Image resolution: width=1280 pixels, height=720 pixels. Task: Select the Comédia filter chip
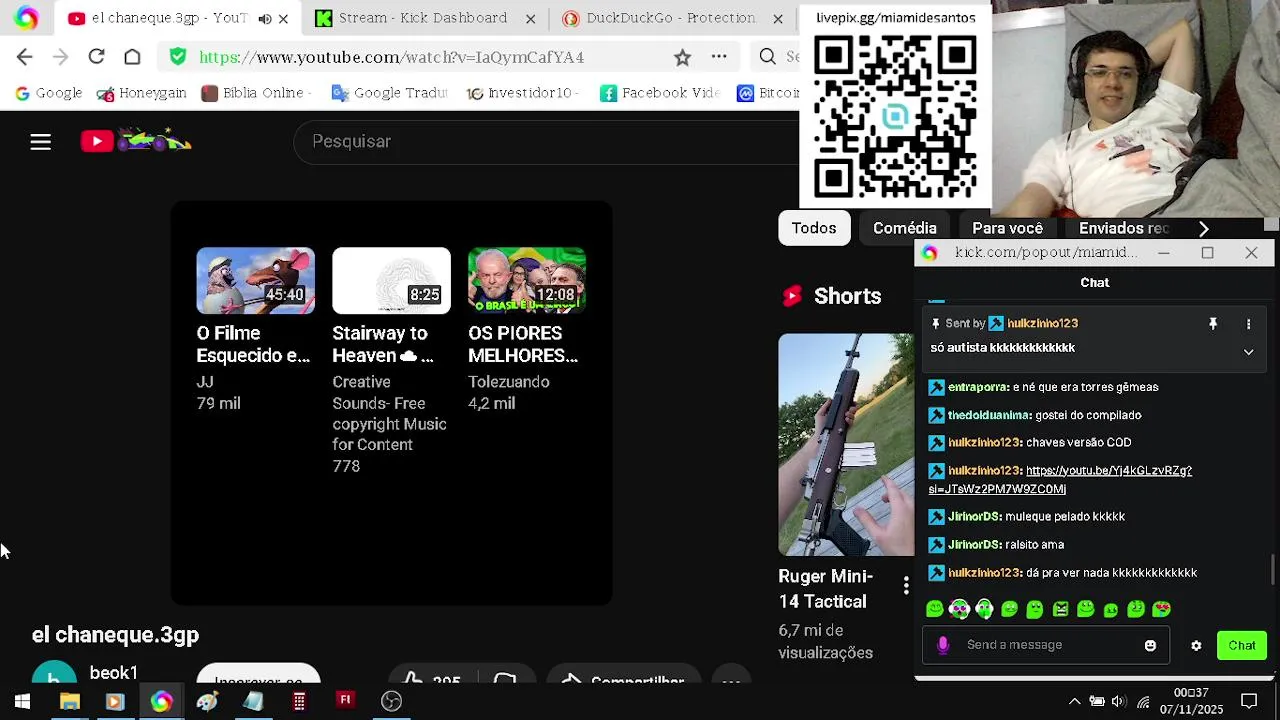coord(905,229)
